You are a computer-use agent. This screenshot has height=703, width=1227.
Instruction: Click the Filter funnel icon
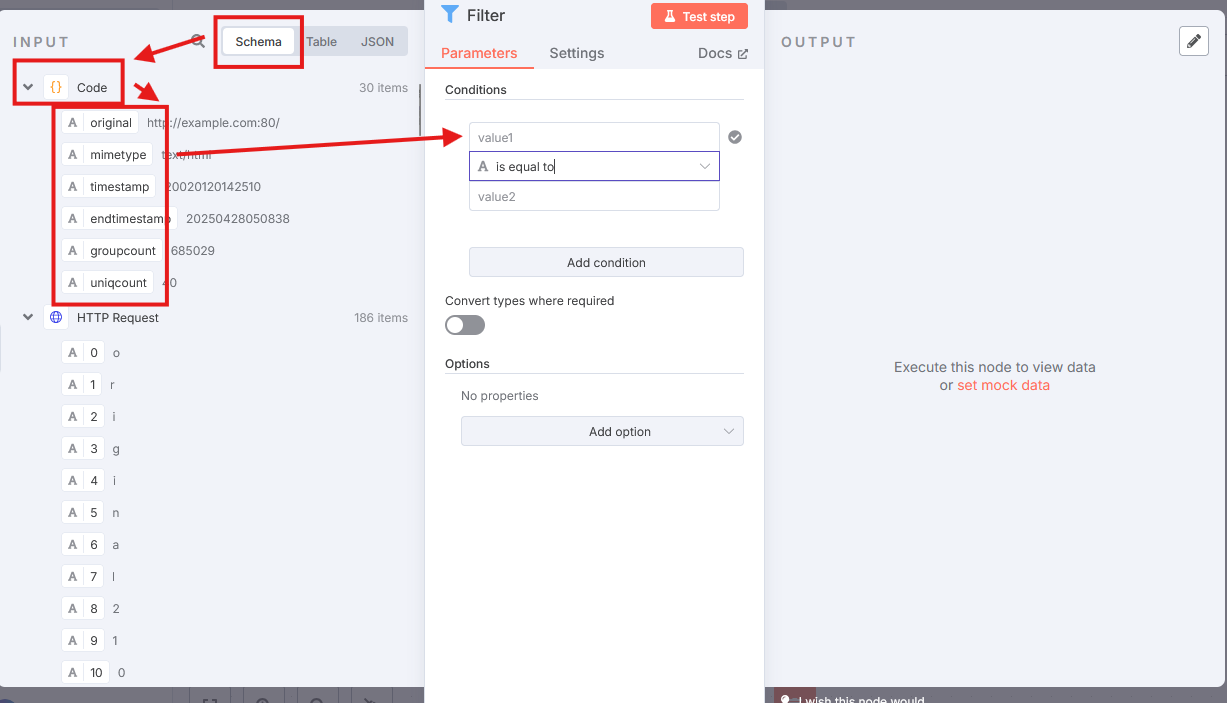[x=450, y=15]
